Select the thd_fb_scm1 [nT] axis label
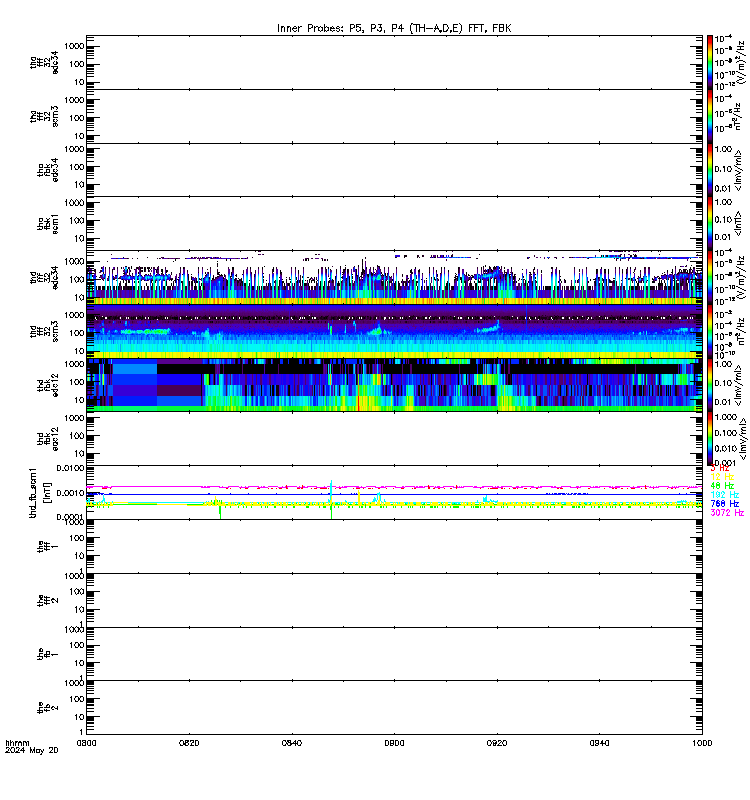The height and width of the screenshot is (800, 750). 40,492
